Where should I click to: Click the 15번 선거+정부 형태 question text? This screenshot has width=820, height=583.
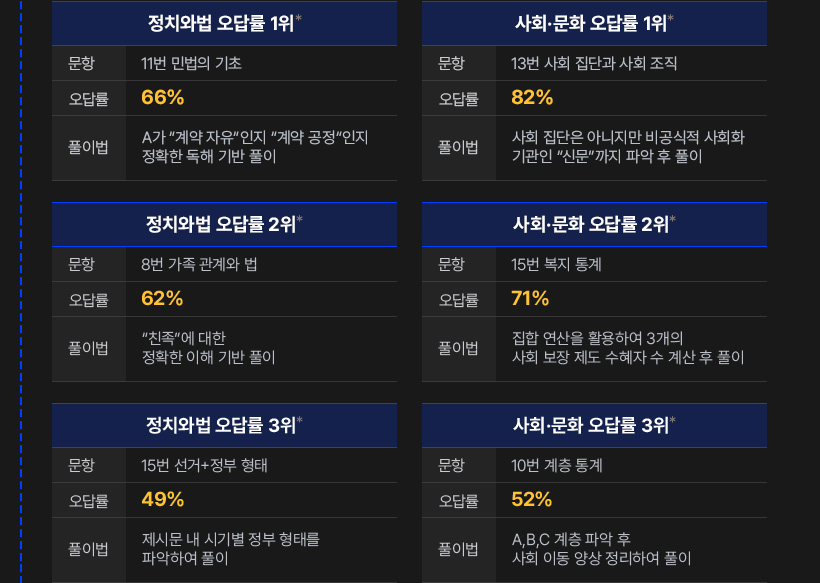(205, 466)
